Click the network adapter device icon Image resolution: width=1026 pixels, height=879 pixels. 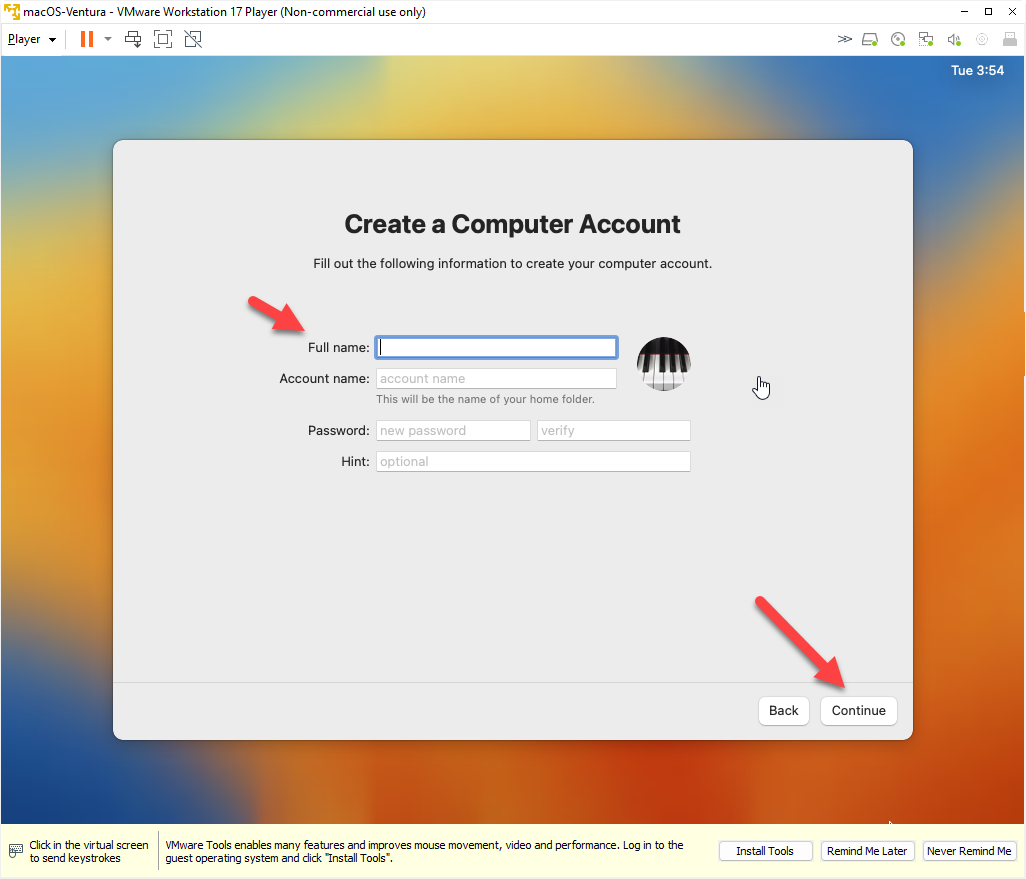[x=926, y=39]
